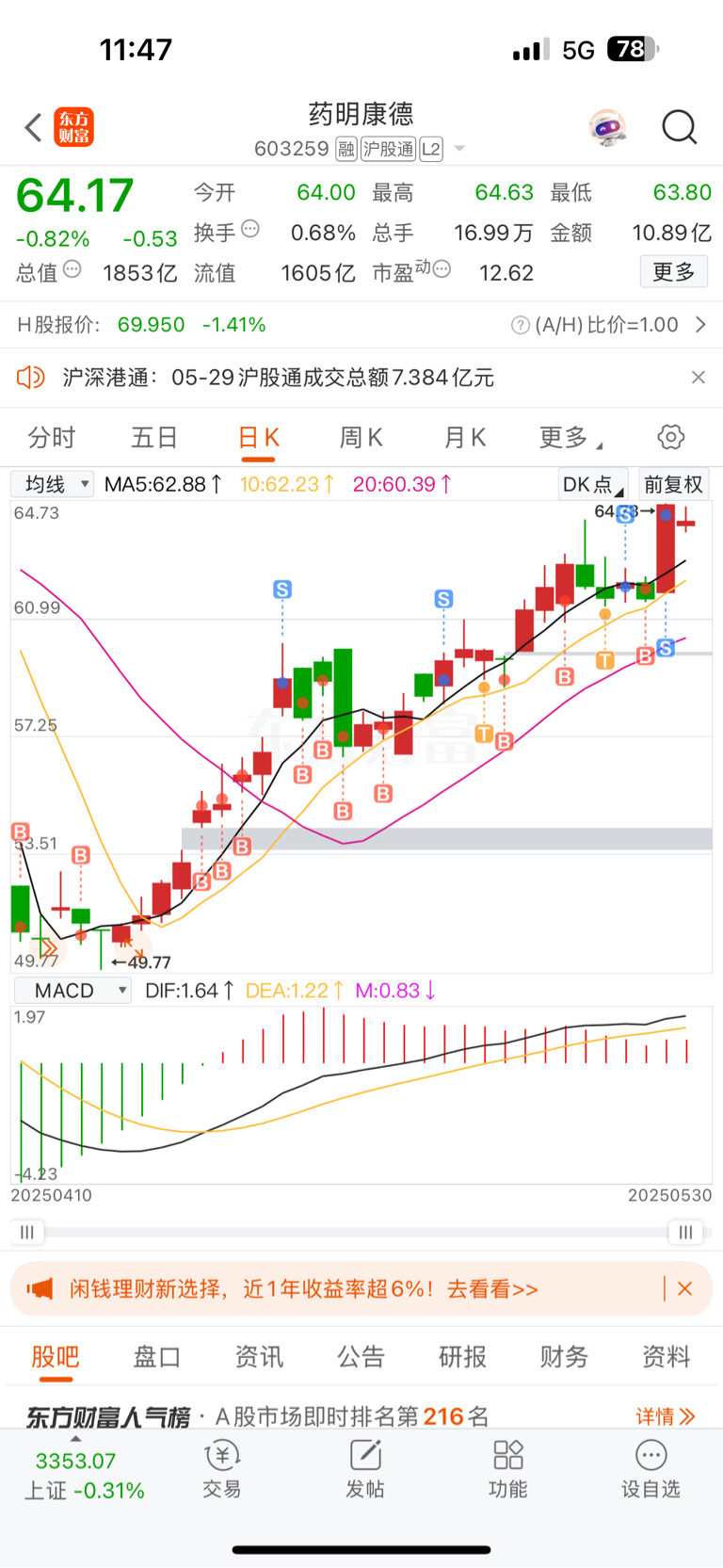Tap the H股报价 69.950 value

151,325
